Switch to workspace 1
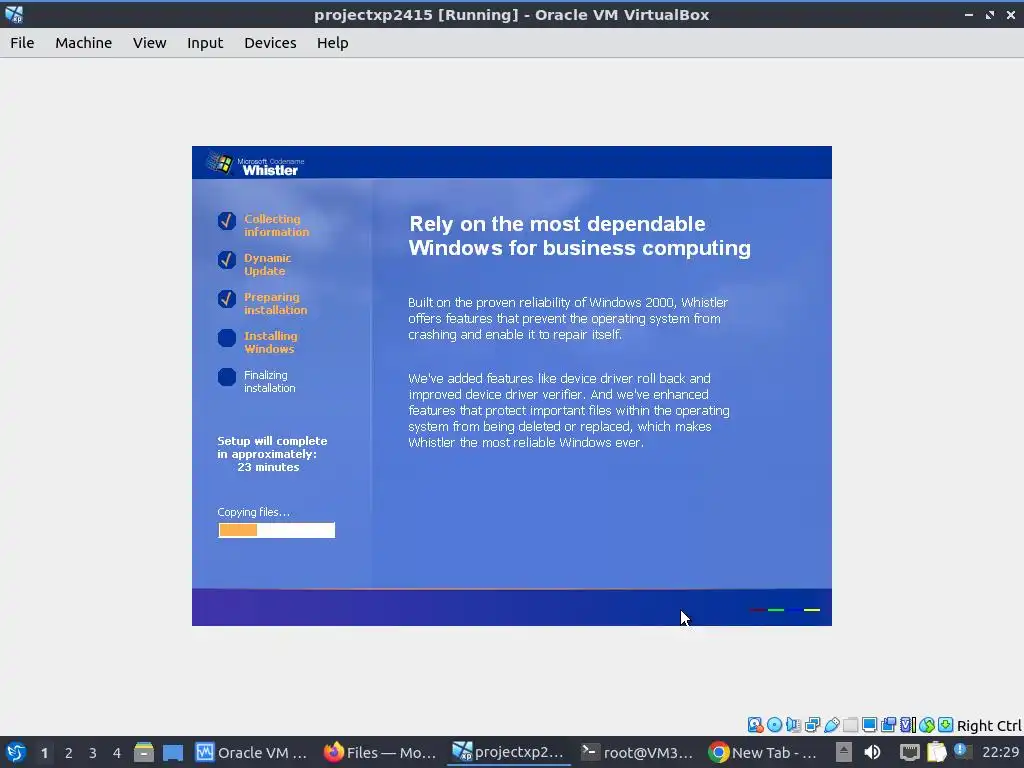This screenshot has height=768, width=1024. (x=44, y=753)
